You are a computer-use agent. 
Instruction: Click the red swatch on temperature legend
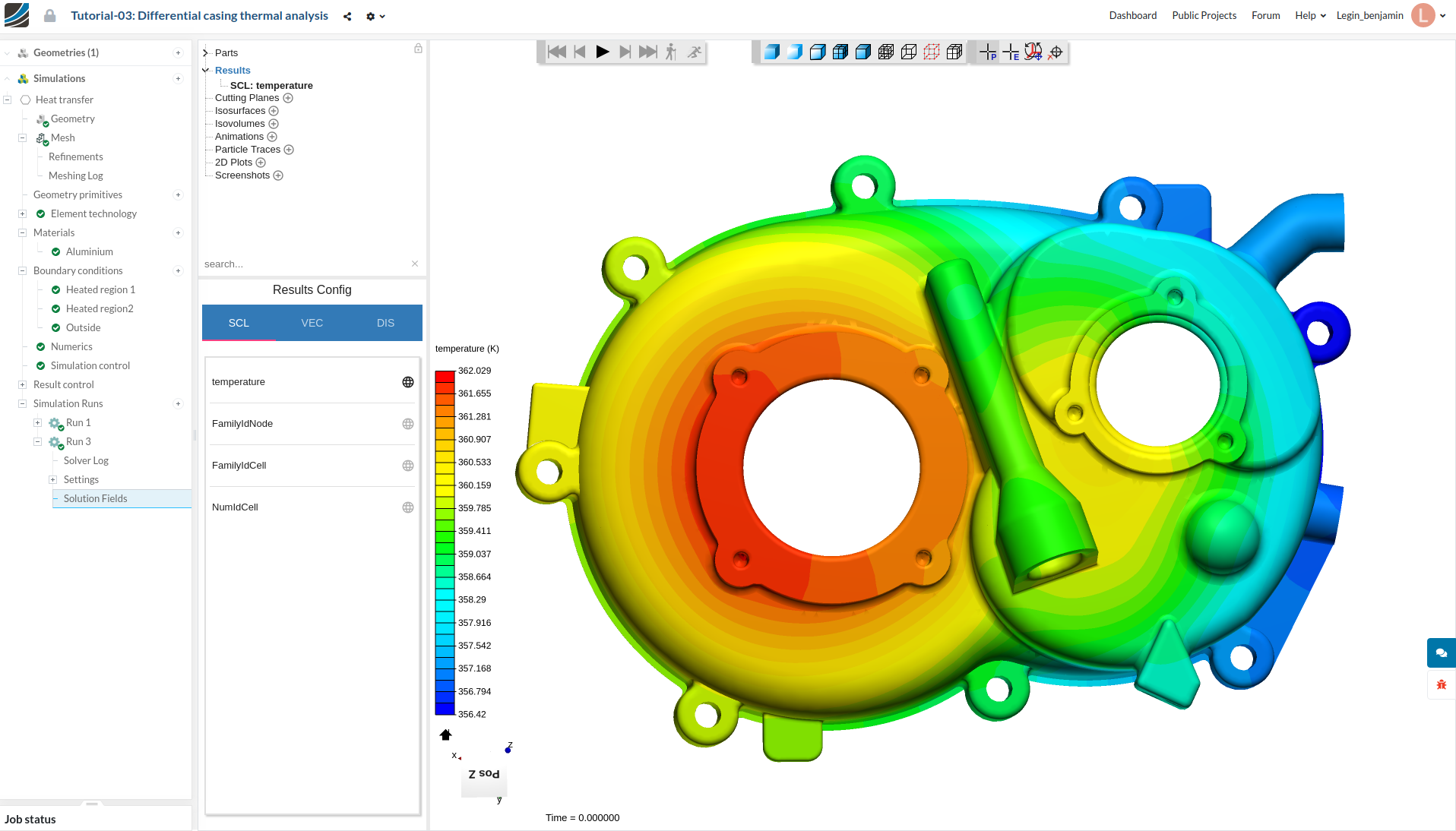(x=445, y=377)
